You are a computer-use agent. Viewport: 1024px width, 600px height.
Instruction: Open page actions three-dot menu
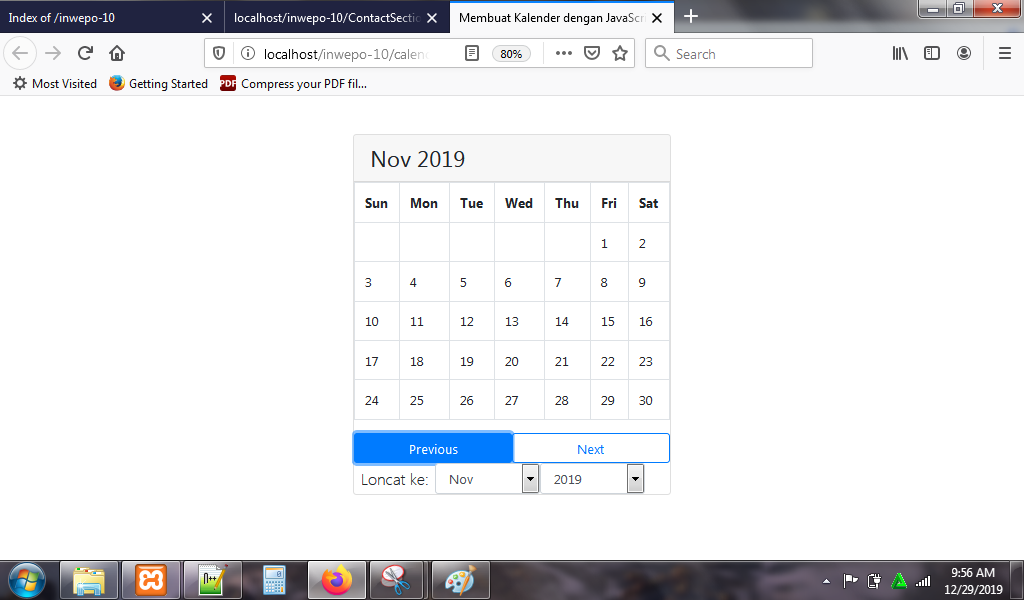click(x=564, y=54)
